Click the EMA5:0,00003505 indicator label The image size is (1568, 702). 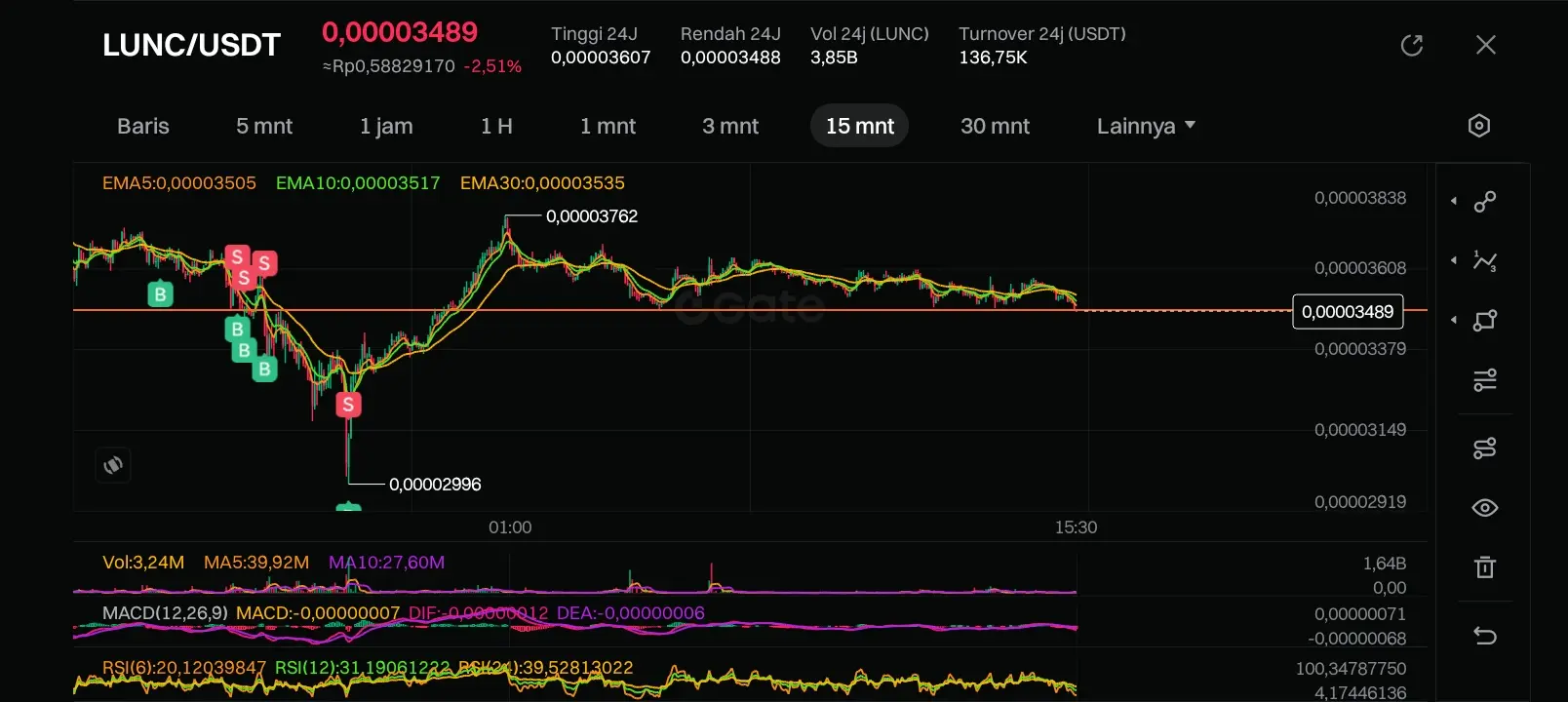pos(179,183)
